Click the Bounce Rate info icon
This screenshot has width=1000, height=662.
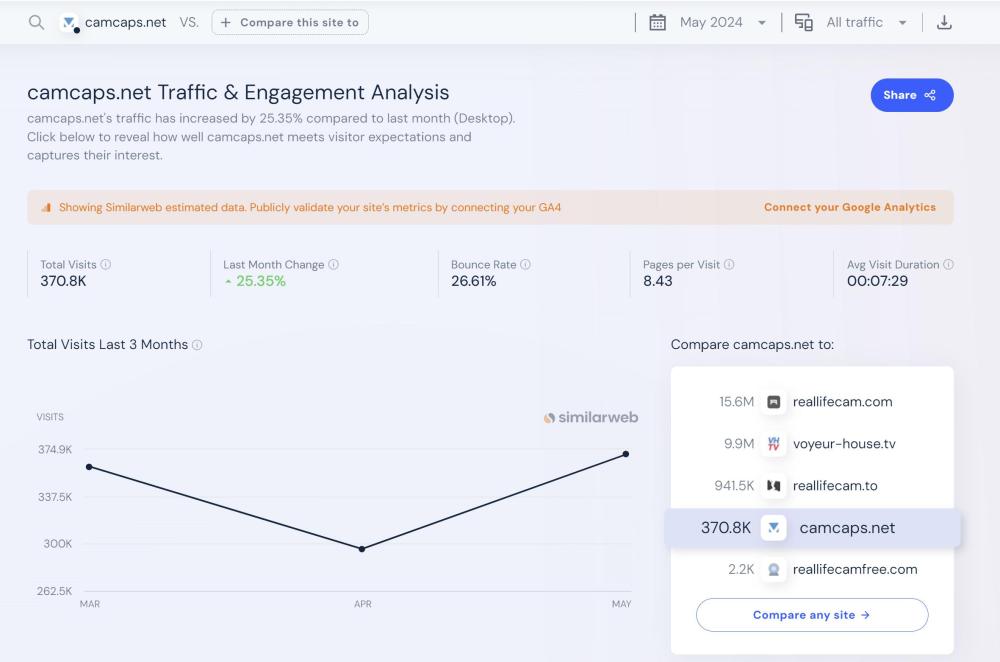(x=526, y=265)
